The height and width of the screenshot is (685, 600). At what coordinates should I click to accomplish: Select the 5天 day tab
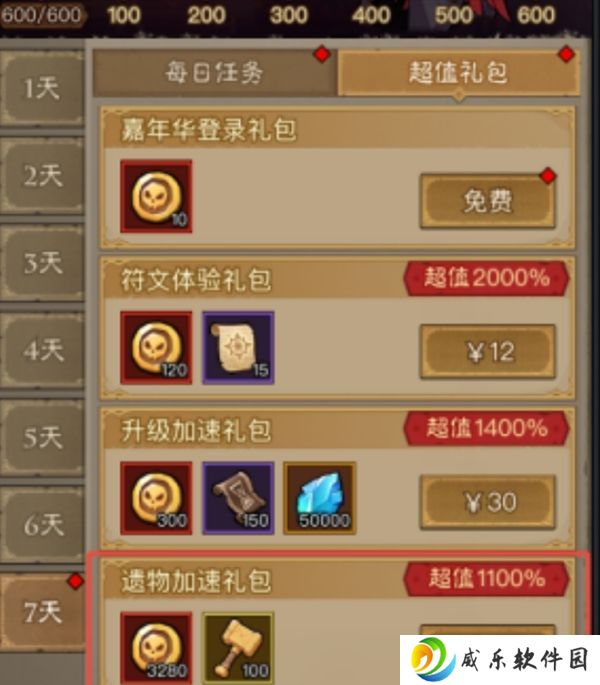(x=42, y=437)
